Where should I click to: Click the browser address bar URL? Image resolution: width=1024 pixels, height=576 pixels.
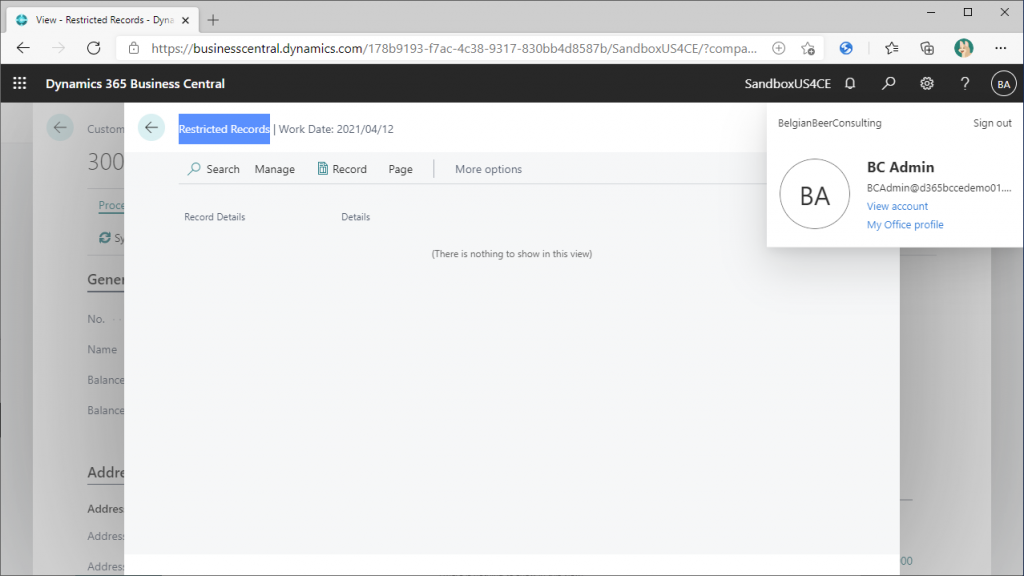(454, 48)
